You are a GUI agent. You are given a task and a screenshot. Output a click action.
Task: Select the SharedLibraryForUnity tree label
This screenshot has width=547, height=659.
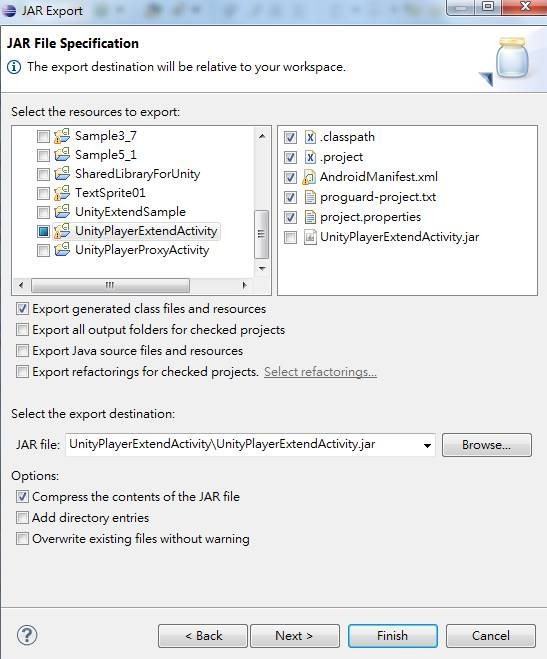pos(137,174)
